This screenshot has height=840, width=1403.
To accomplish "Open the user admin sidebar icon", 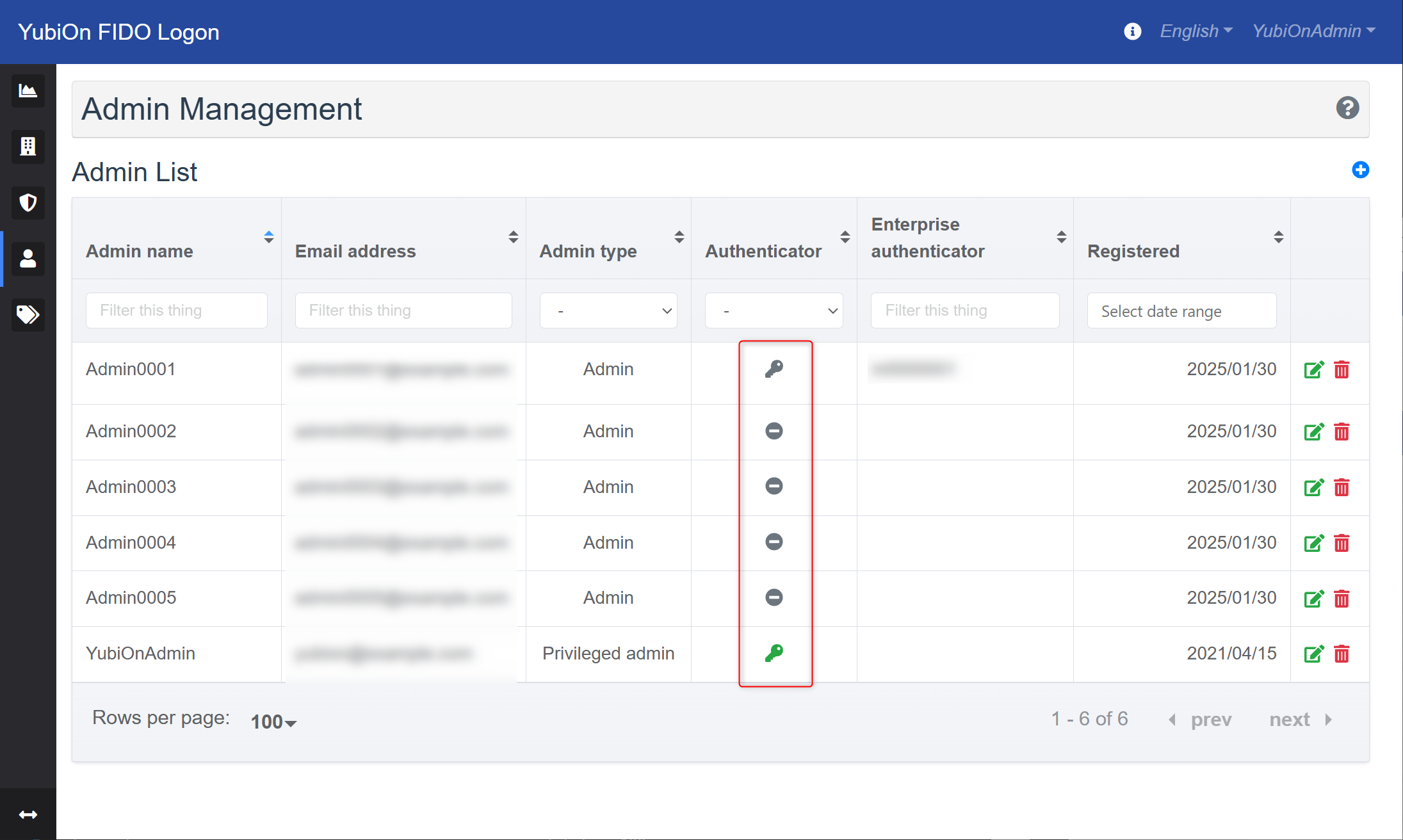I will coord(28,259).
